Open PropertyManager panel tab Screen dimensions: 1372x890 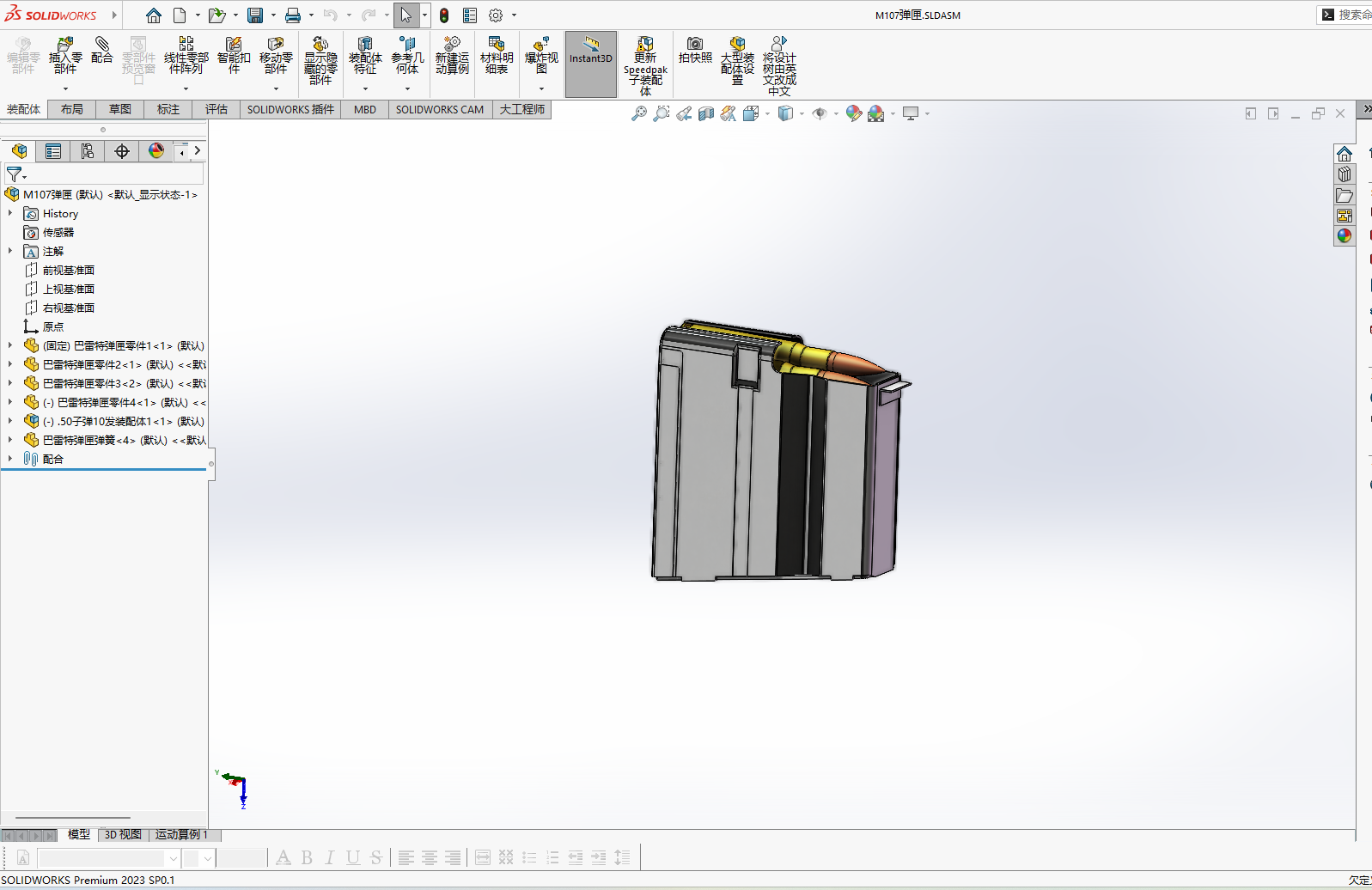[53, 151]
